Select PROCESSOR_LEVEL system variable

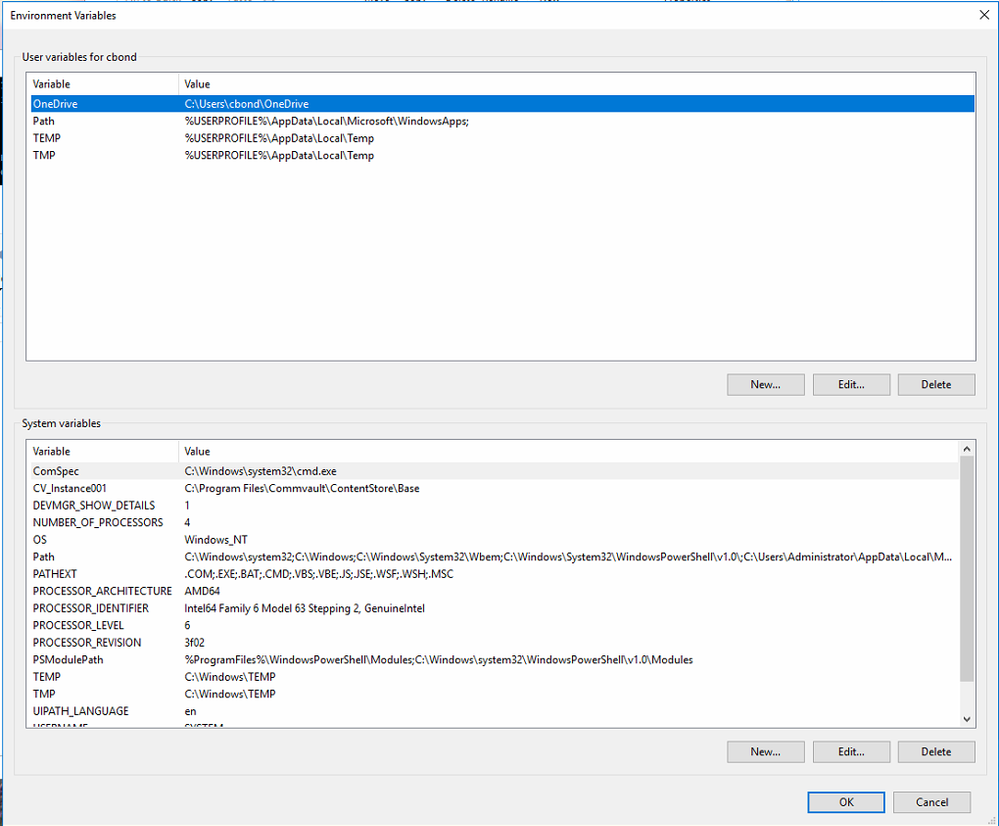pos(494,625)
